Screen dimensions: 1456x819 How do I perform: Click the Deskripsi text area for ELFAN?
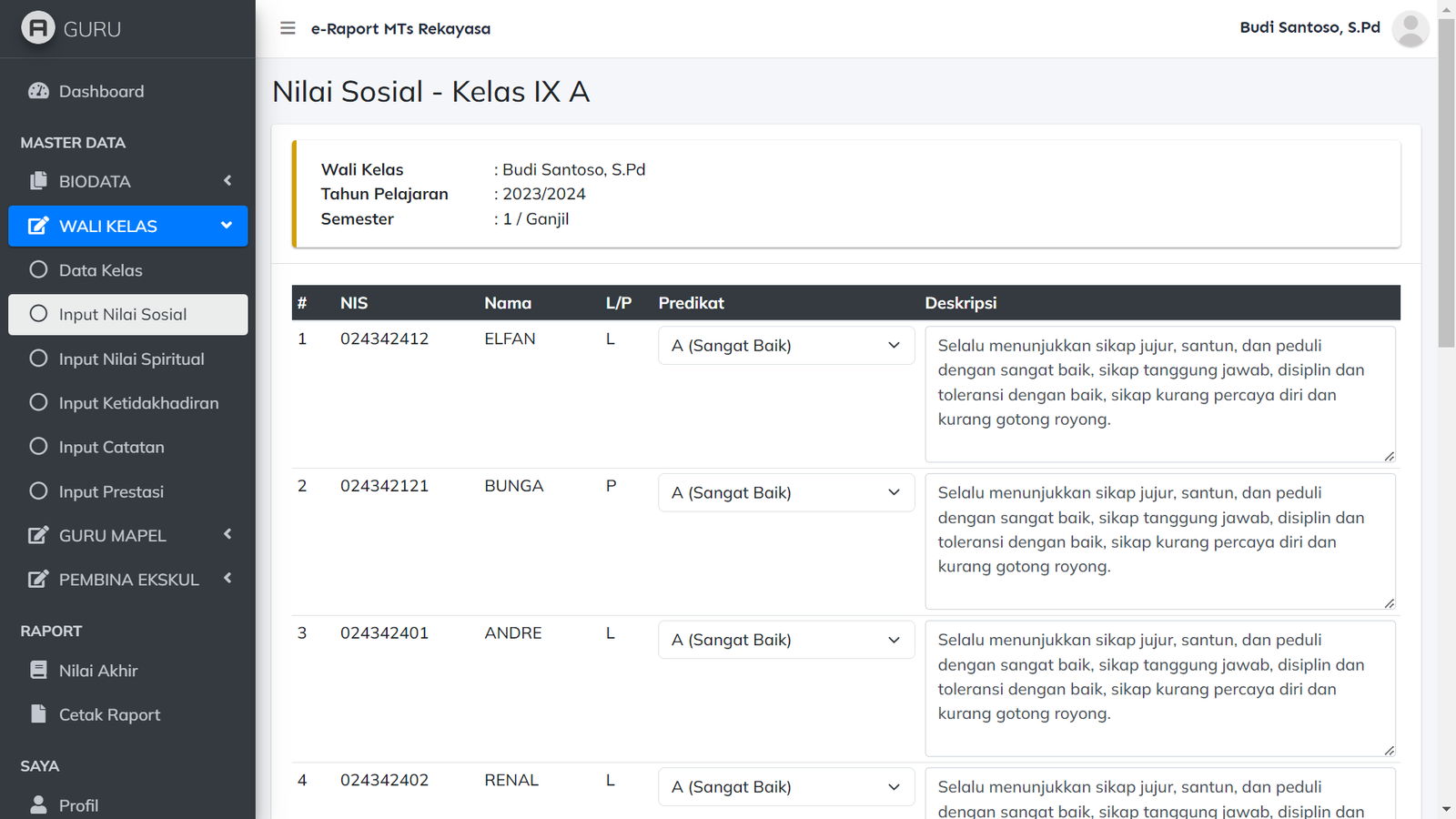coord(1159,393)
